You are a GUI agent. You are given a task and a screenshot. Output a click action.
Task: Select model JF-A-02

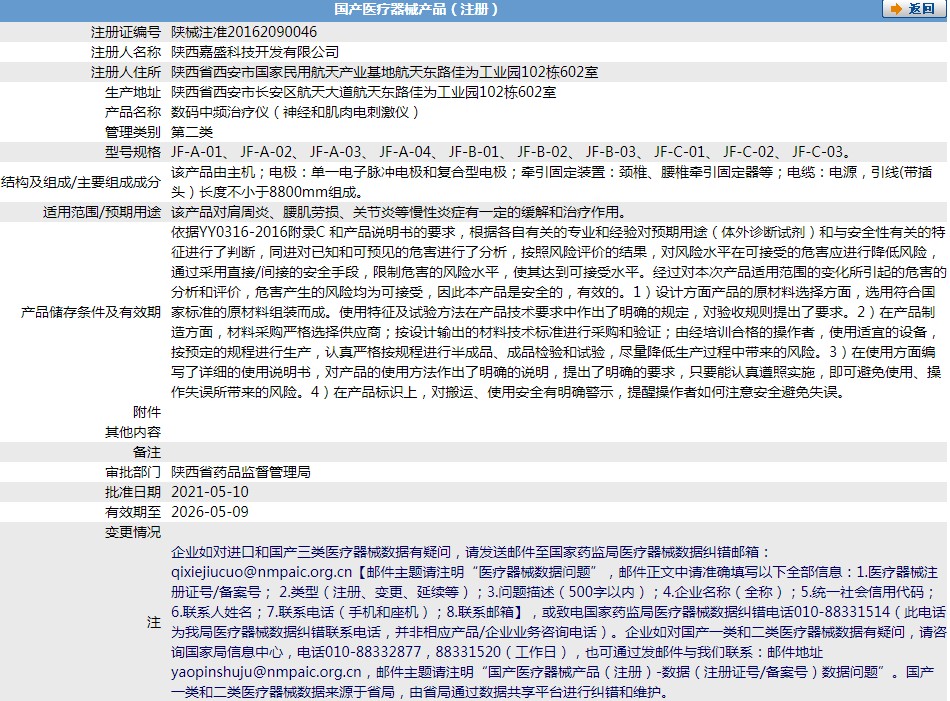tap(266, 152)
